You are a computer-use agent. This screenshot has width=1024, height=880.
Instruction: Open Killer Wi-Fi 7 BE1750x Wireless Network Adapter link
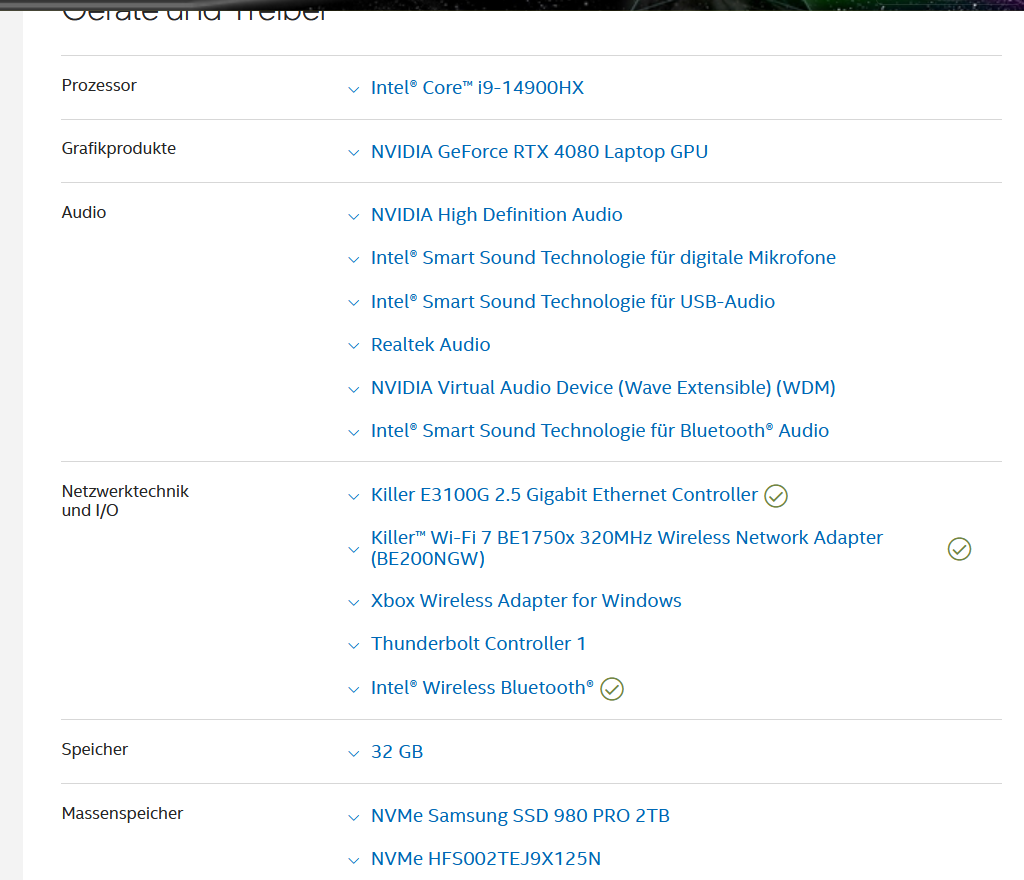[627, 548]
